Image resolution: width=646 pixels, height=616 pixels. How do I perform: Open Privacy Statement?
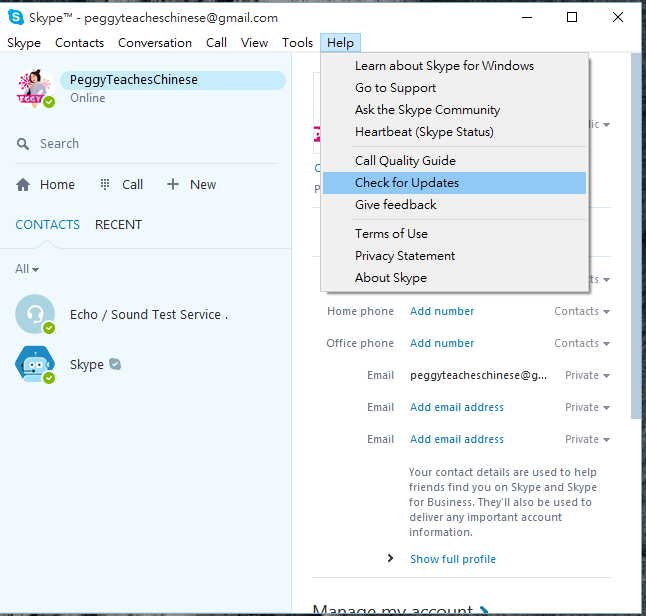coord(454,256)
